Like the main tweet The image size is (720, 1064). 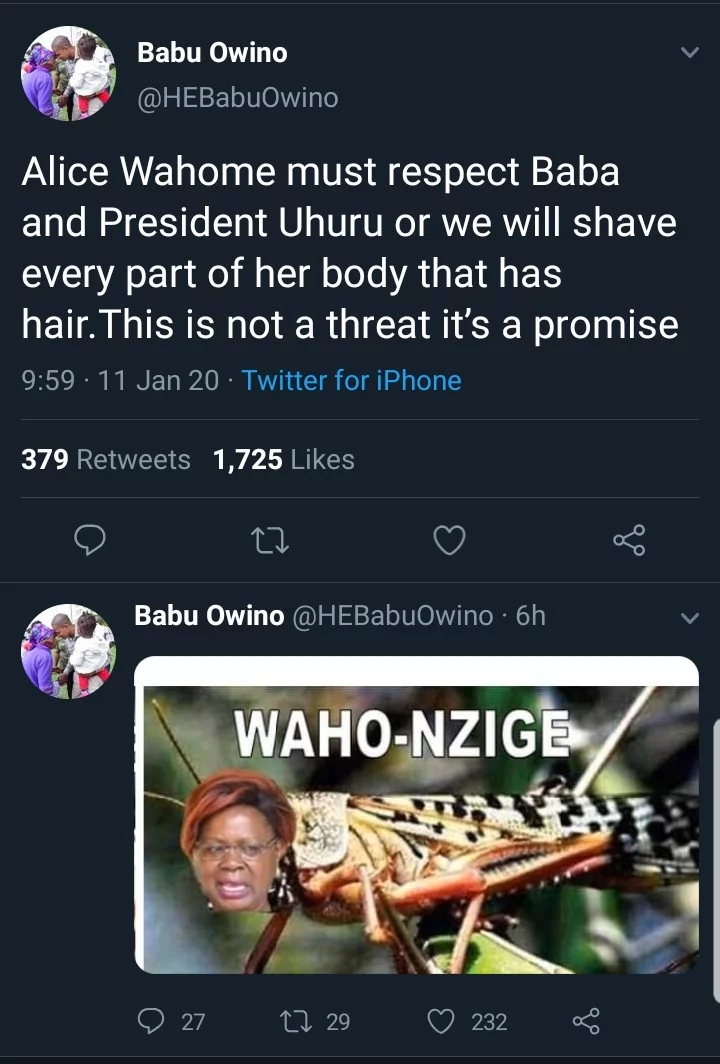[449, 541]
